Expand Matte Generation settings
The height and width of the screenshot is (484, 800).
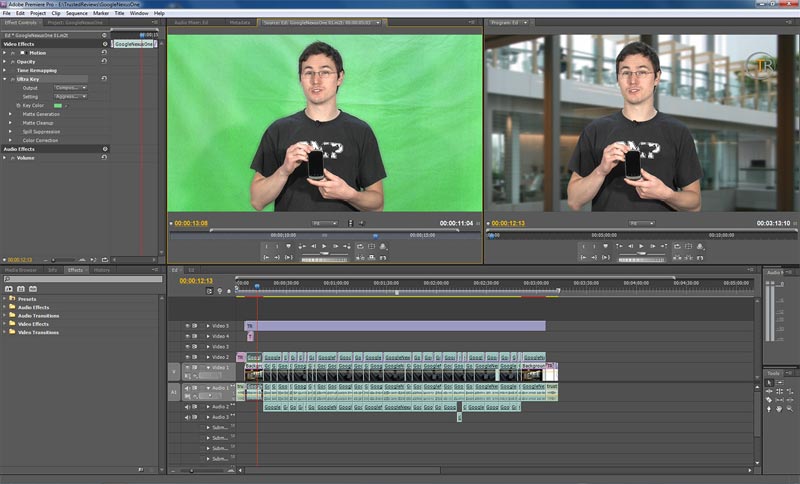[x=11, y=114]
